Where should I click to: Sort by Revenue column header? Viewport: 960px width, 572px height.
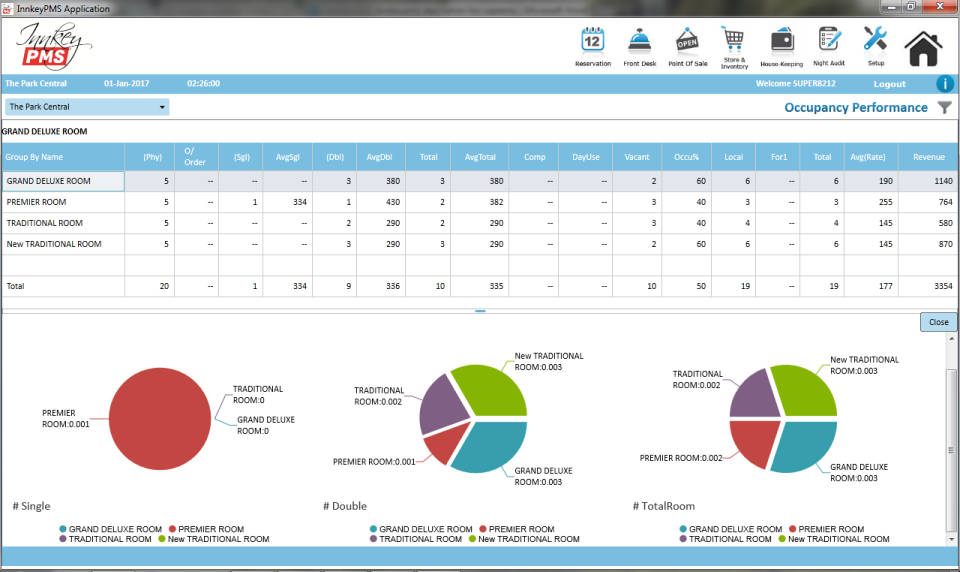[x=927, y=157]
